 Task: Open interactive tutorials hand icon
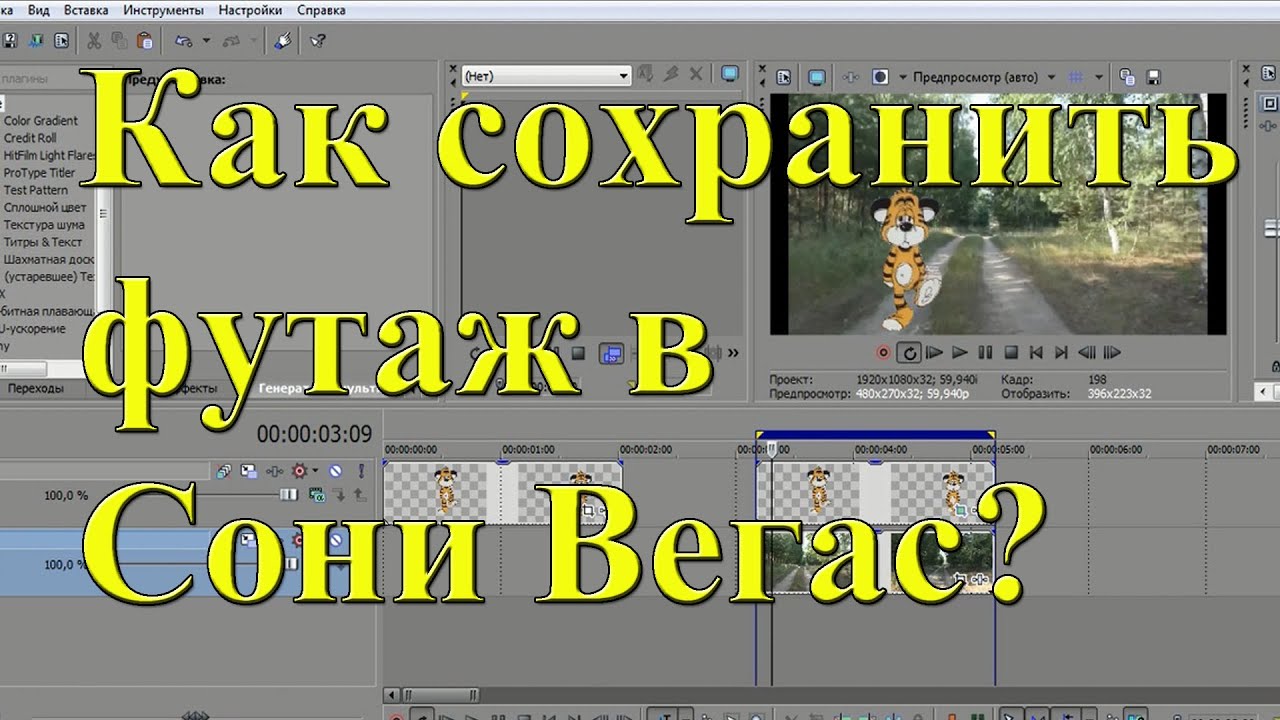pyautogui.click(x=283, y=41)
